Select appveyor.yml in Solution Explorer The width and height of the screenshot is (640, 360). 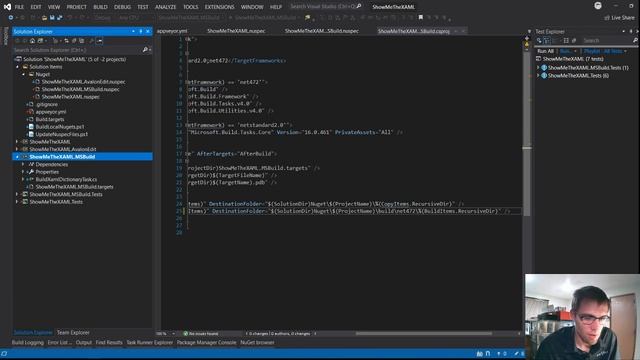51,111
